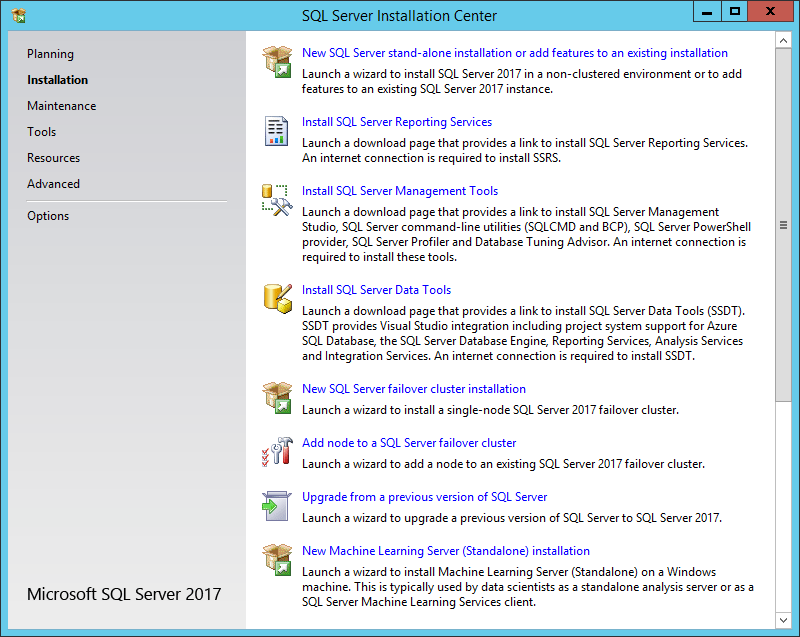Start New SQL Server failover cluster installation

click(x=414, y=389)
